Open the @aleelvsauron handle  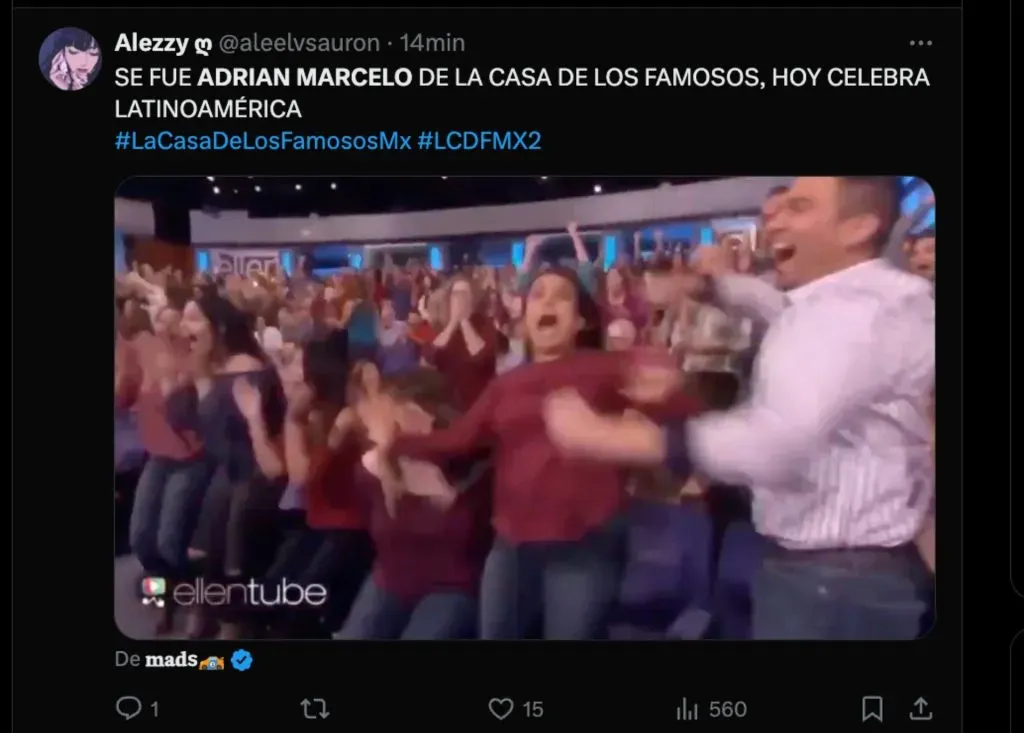(299, 43)
